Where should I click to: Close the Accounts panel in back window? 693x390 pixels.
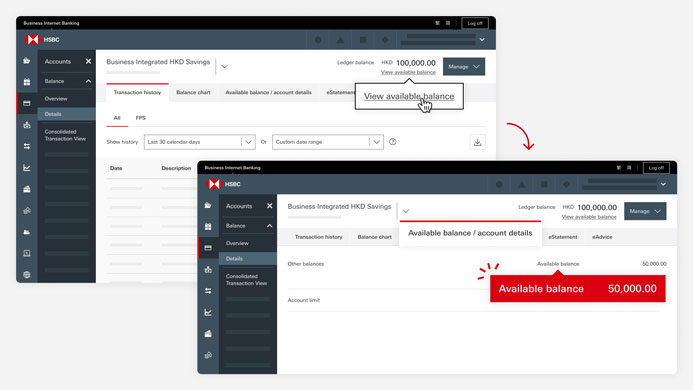tap(88, 61)
